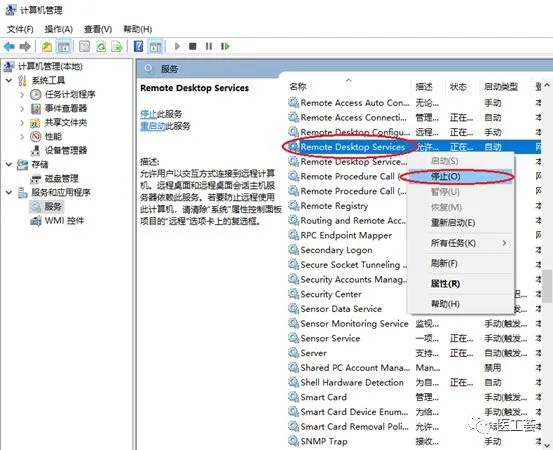Sort by the 启动类型 column header
Screen dimensions: 553x450
501,87
